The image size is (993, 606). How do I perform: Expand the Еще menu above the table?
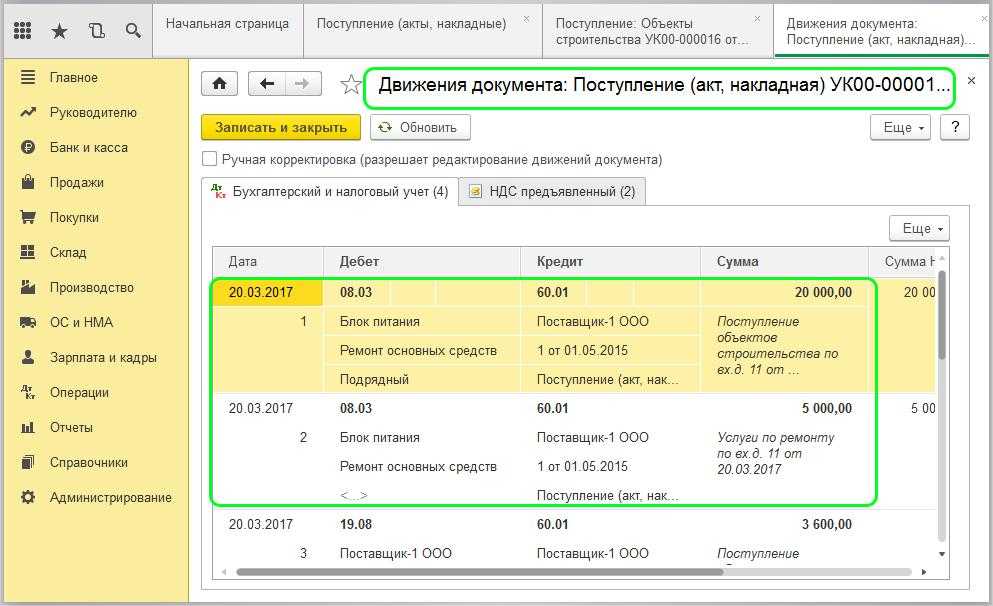pos(918,228)
